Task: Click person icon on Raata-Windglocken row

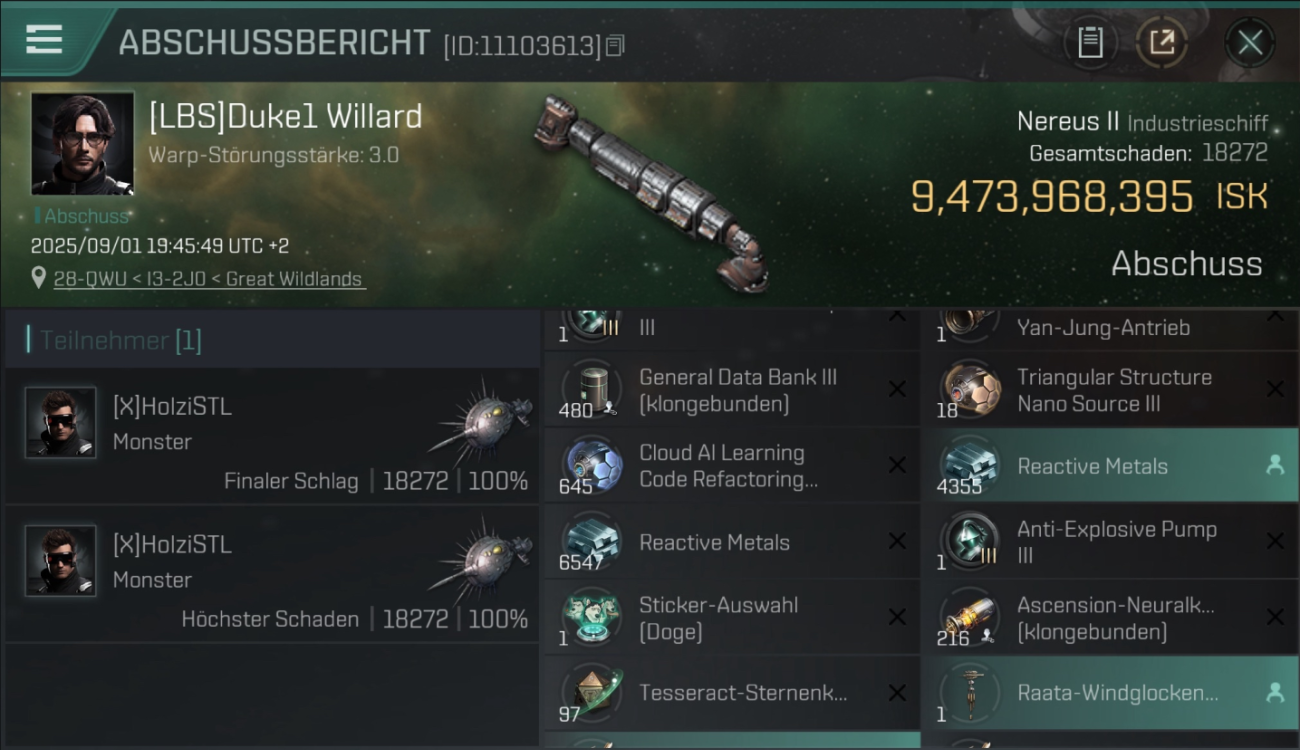Action: [1274, 692]
